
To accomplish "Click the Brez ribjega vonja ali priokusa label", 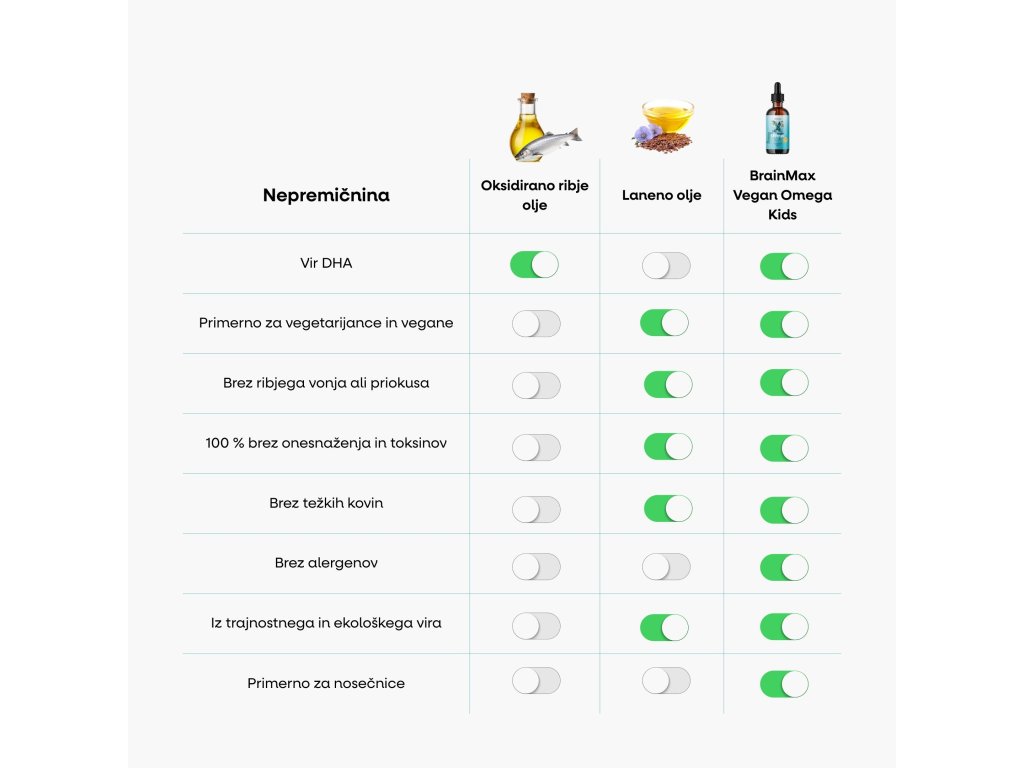I will (326, 383).
